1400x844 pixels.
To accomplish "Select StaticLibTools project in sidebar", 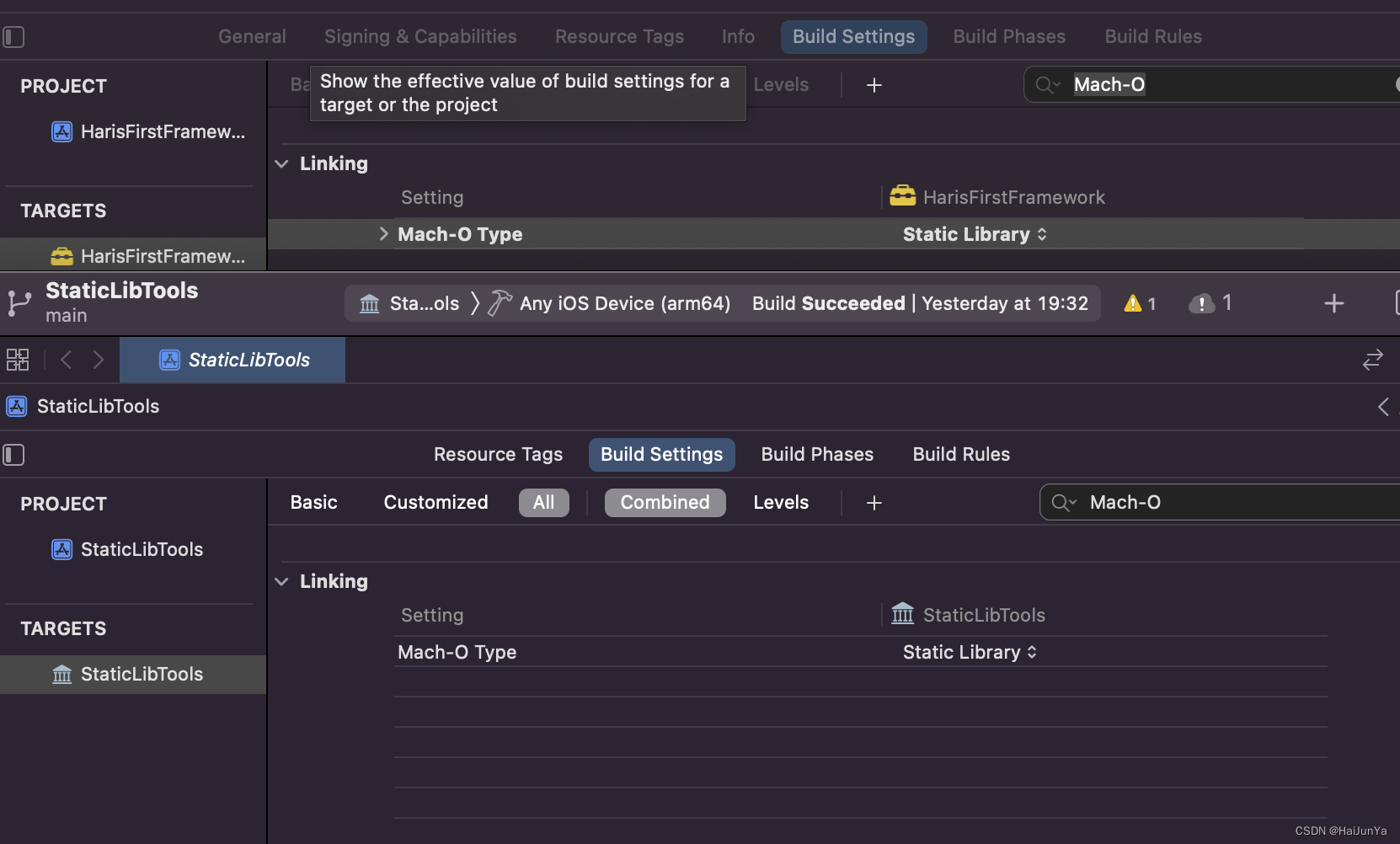I will (x=127, y=549).
